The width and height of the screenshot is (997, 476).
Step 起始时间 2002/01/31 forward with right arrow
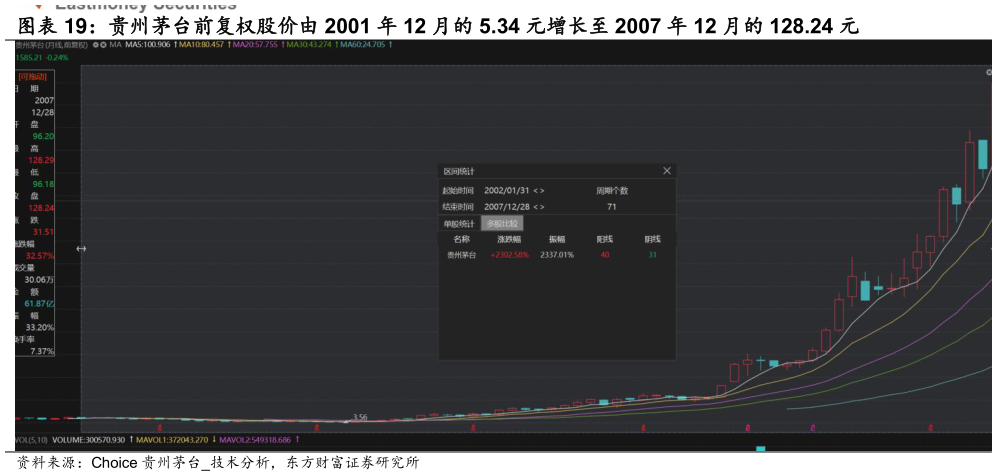point(542,191)
